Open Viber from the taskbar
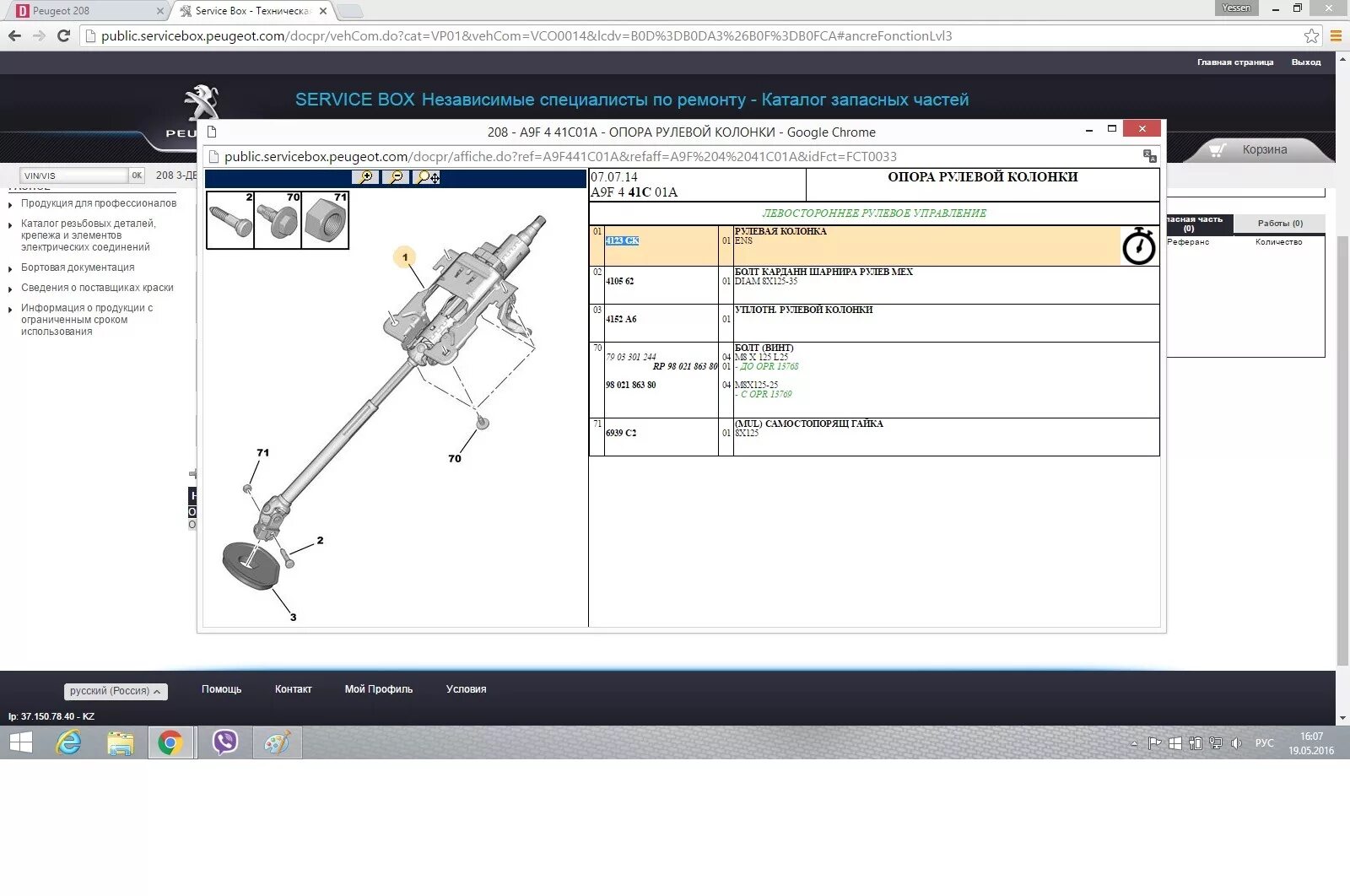 pos(224,742)
